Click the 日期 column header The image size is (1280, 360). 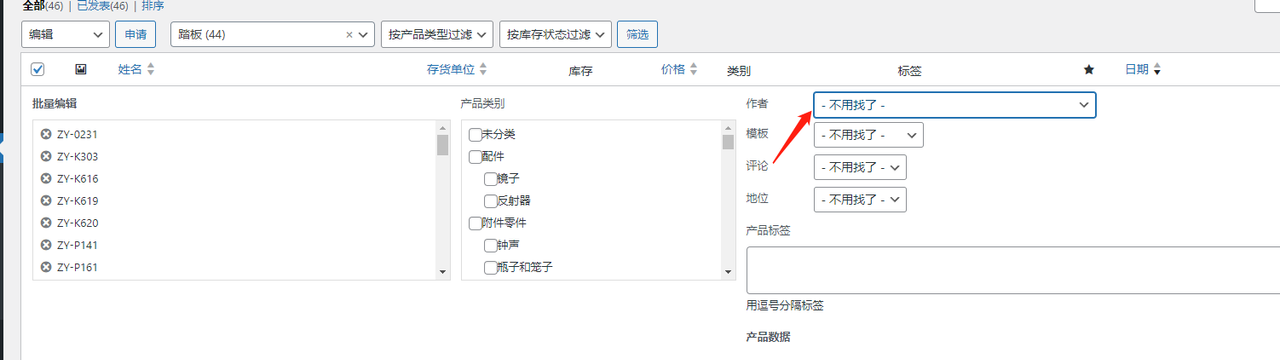point(1136,70)
